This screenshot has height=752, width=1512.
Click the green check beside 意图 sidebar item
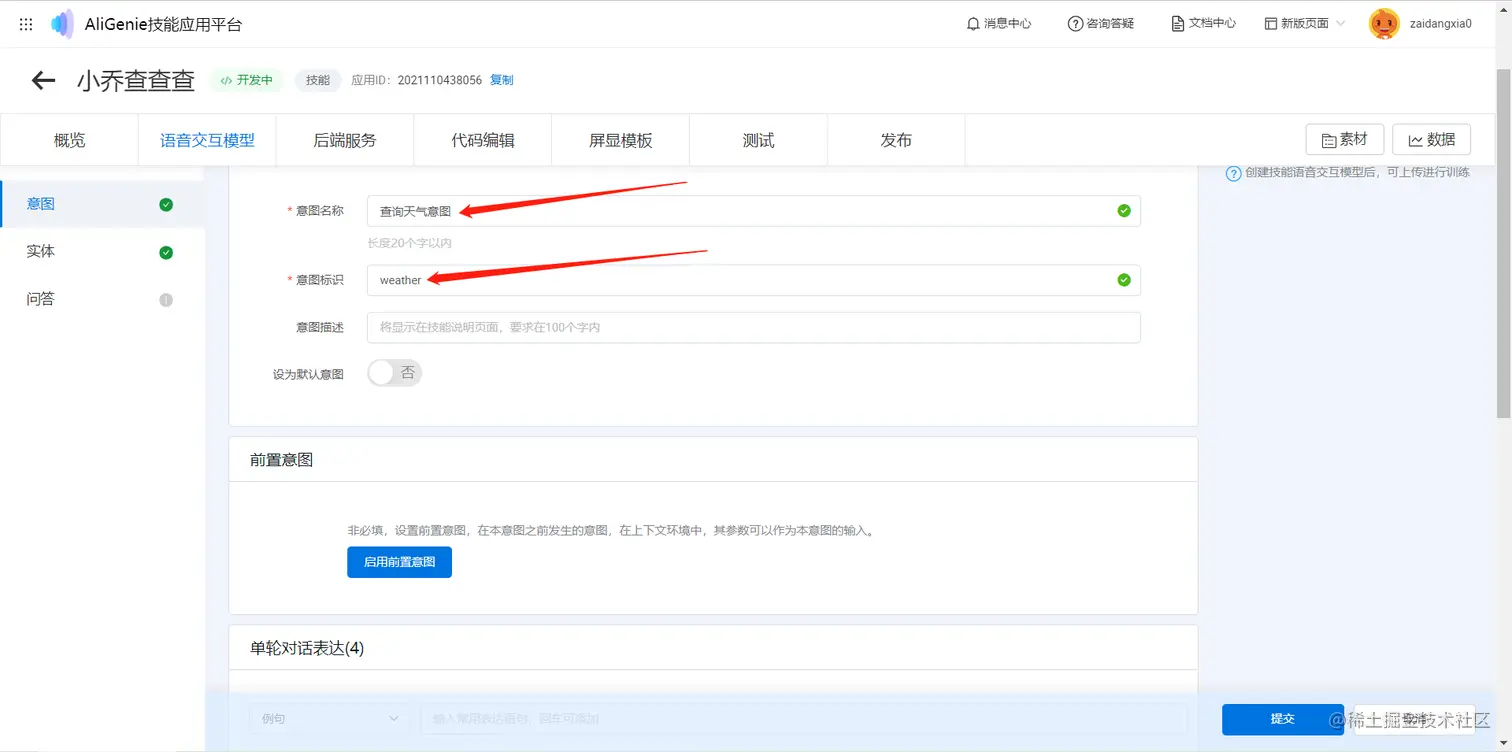click(166, 205)
